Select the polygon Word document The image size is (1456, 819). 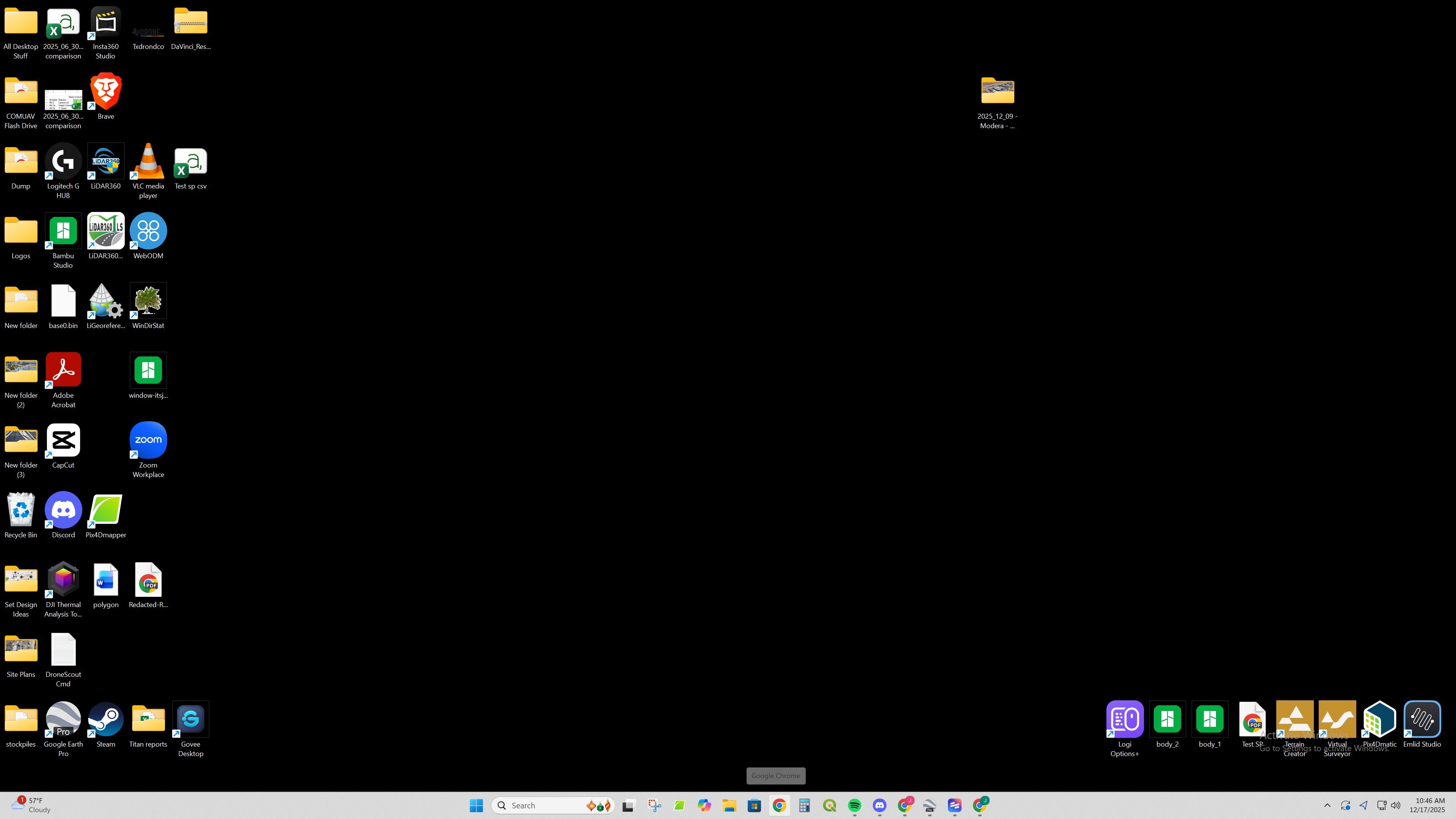[x=106, y=585]
